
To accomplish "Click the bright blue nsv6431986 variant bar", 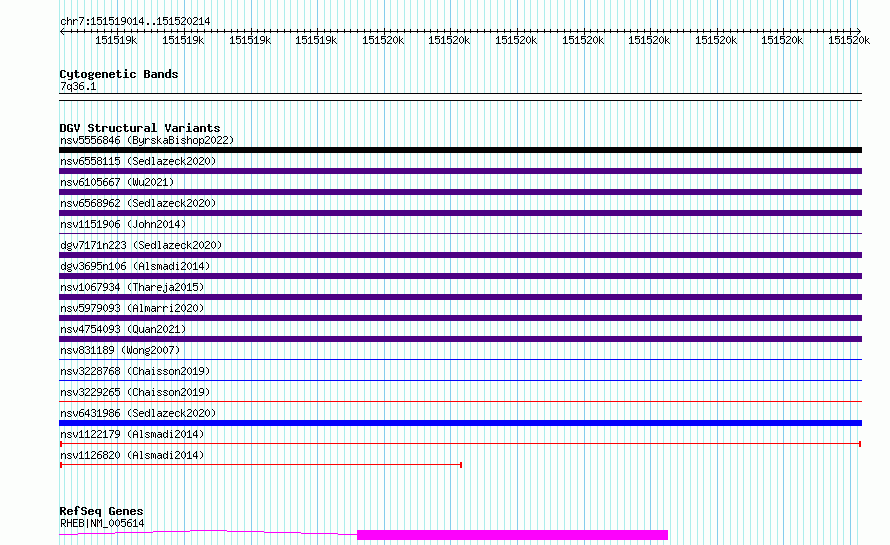I will tap(460, 423).
